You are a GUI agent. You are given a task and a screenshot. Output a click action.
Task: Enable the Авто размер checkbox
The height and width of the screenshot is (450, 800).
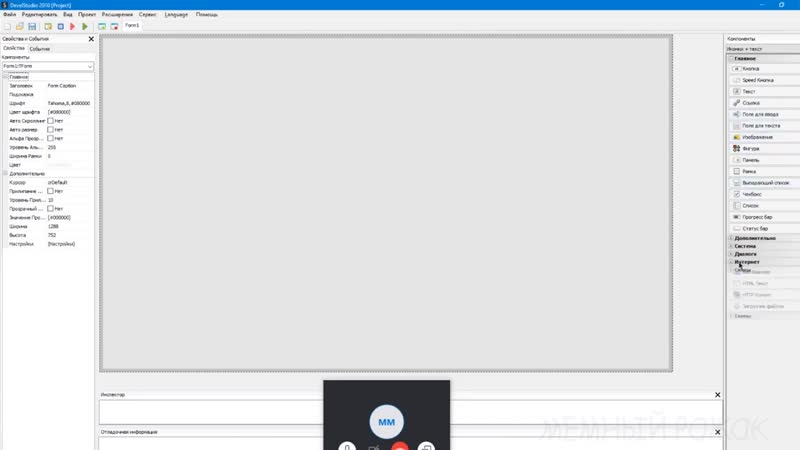[51, 130]
